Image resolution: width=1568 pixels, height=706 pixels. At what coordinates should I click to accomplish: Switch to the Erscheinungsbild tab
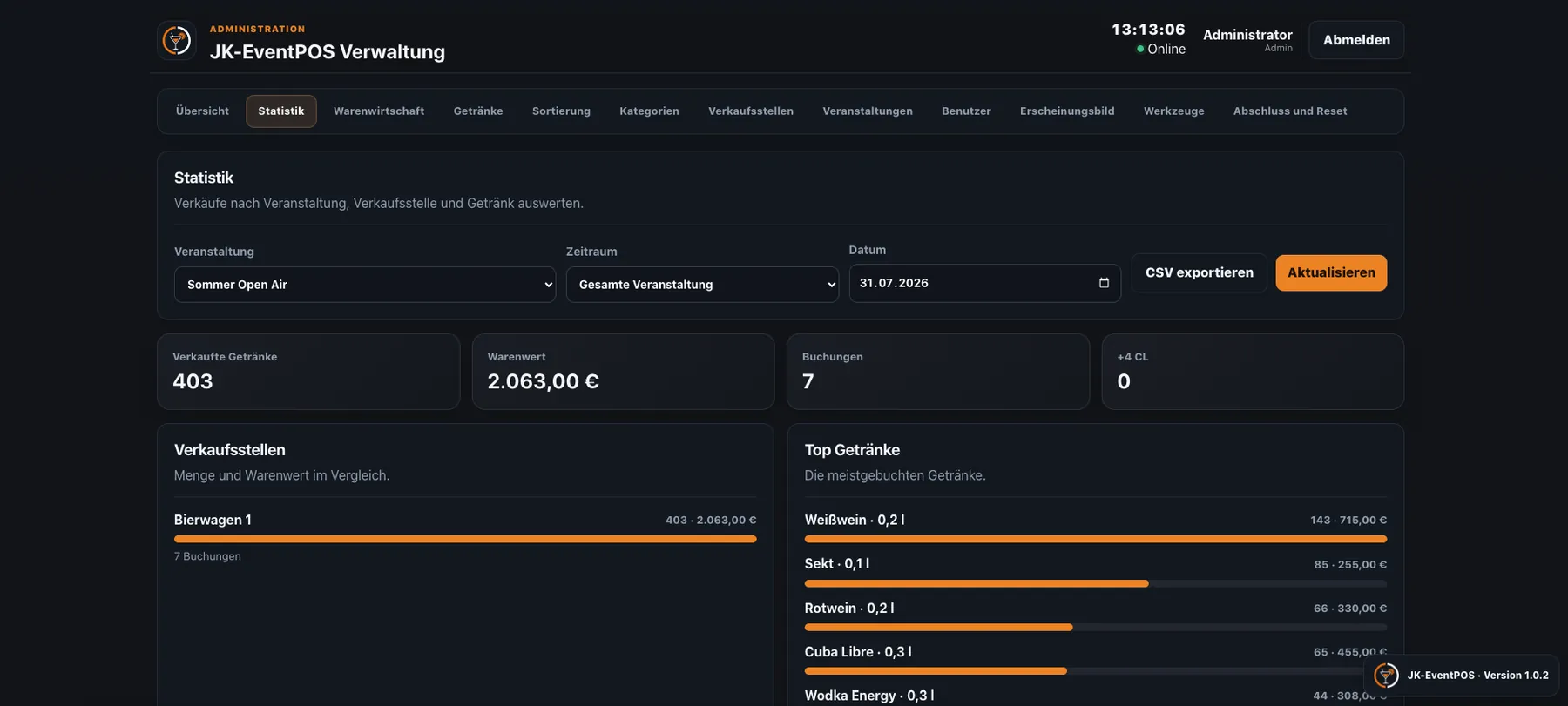[1067, 111]
